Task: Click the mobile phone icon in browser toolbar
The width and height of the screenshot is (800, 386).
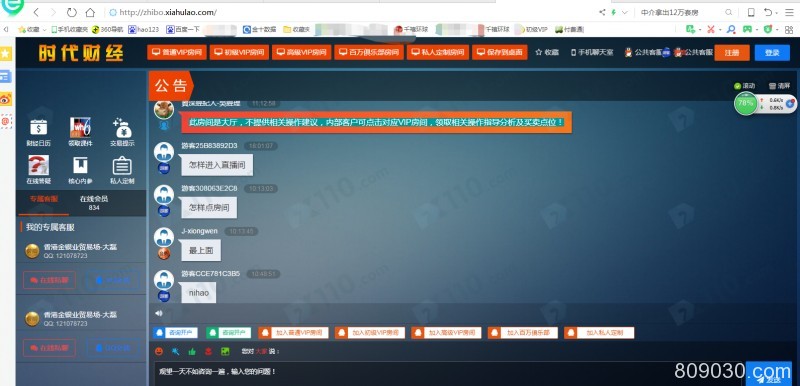Action: (x=751, y=12)
